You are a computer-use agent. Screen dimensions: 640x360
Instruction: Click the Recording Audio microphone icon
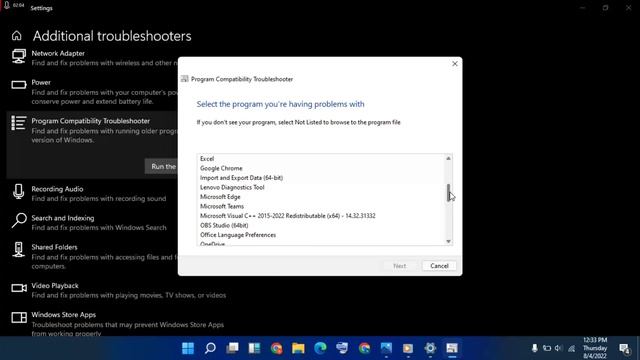pyautogui.click(x=19, y=191)
